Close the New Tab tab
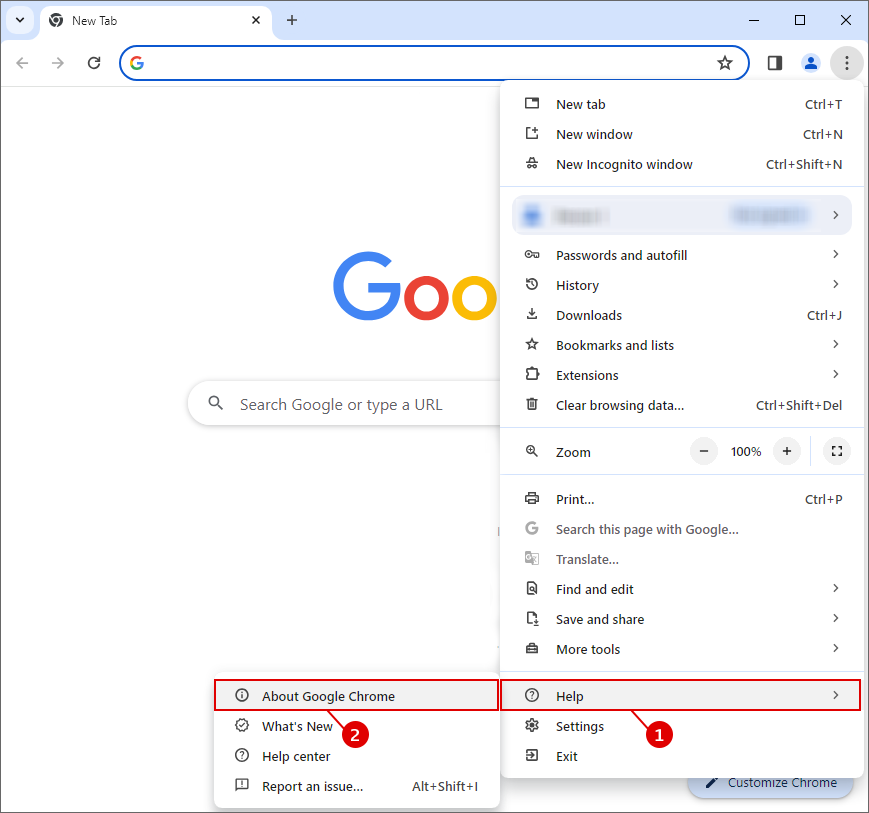Screen dimensions: 869x813 (255, 21)
